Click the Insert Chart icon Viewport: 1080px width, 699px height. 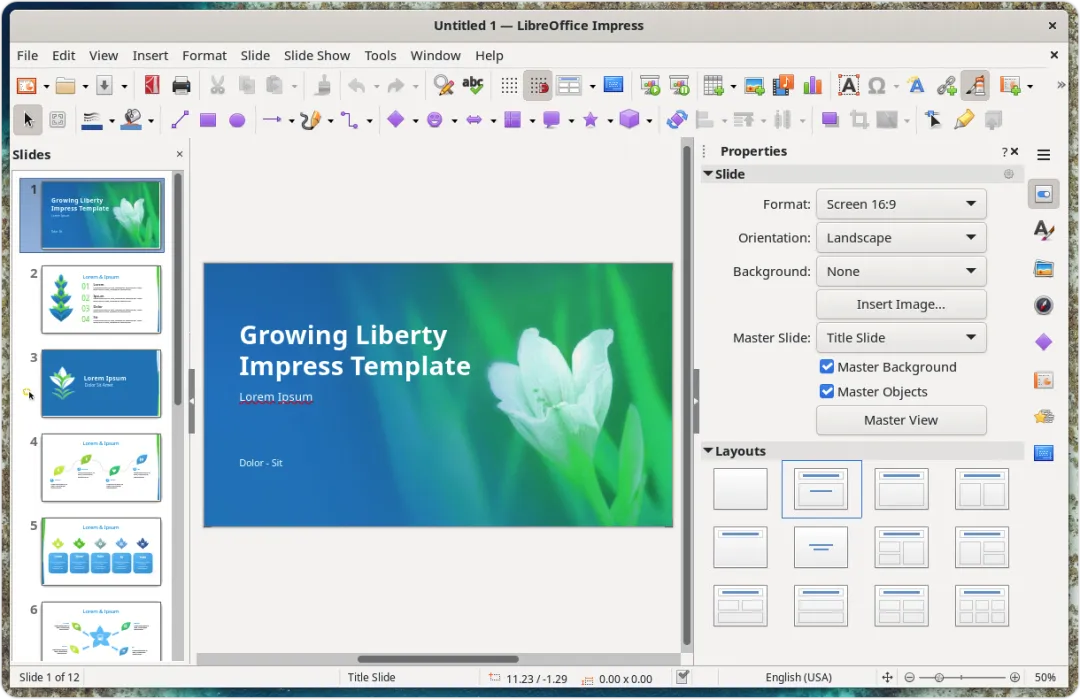812,86
